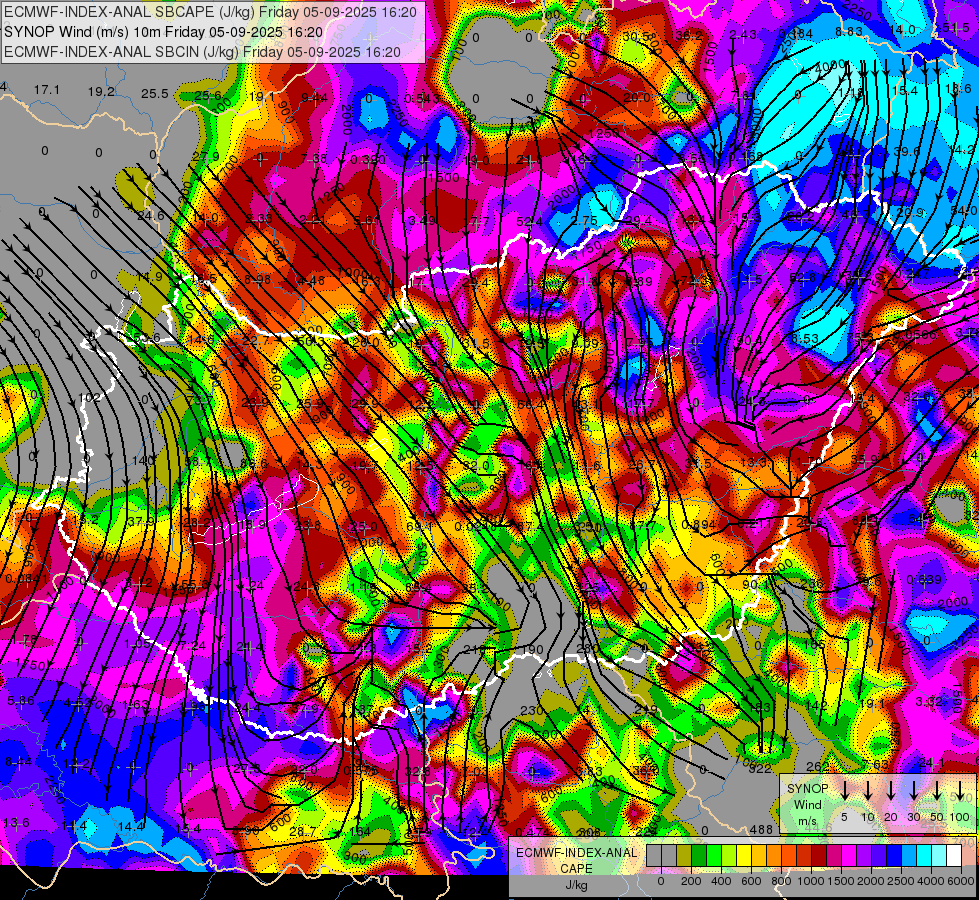This screenshot has height=900, width=979.
Task: Click the 'J/kg' legend unit label
Action: (576, 885)
